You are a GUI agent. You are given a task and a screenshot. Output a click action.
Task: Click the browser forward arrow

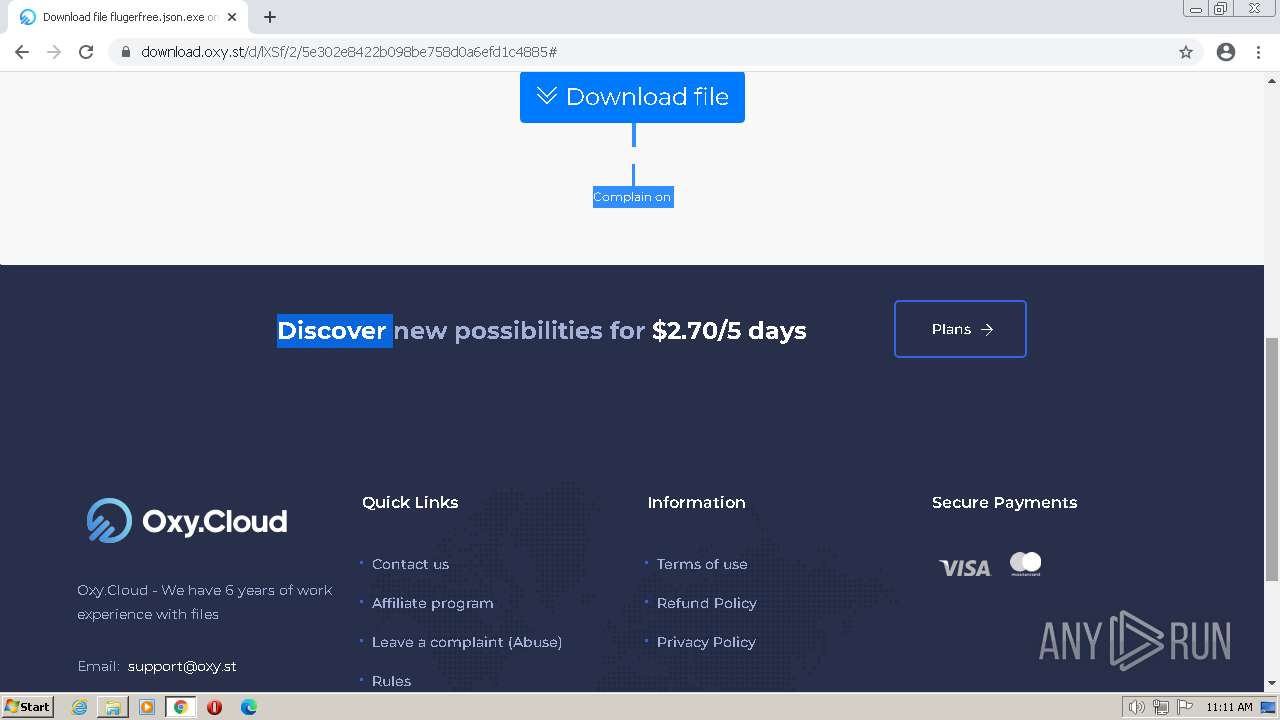pyautogui.click(x=54, y=52)
